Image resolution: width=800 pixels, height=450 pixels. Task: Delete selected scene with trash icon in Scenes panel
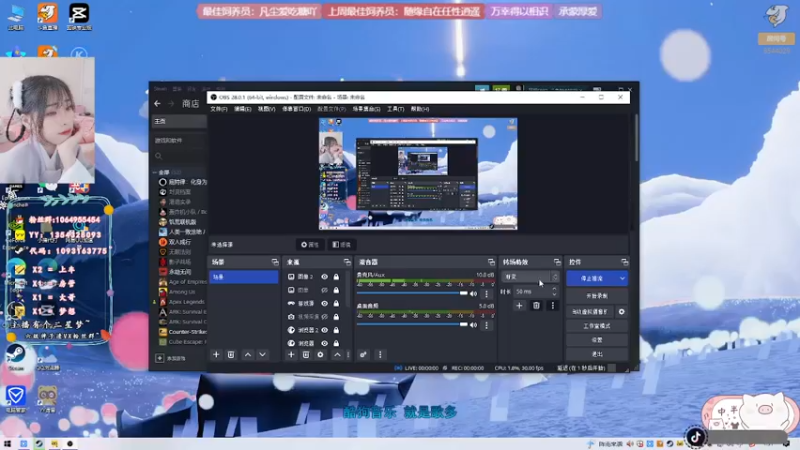tap(231, 355)
